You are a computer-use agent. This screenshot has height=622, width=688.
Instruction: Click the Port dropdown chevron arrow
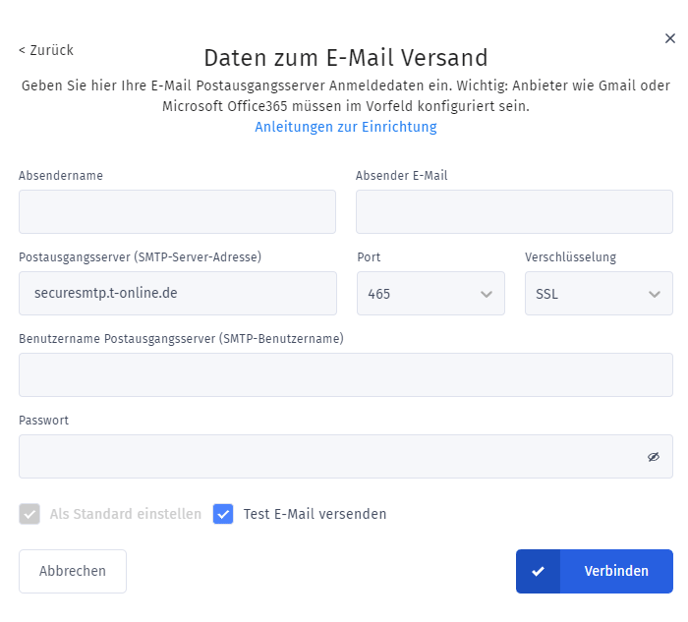tap(486, 294)
